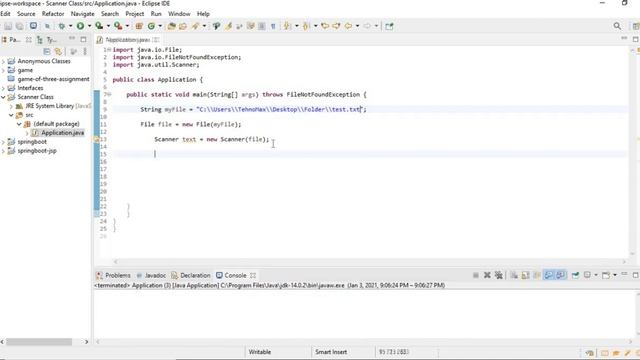Click the Last Edit Location icon

pyautogui.click(x=325, y=26)
